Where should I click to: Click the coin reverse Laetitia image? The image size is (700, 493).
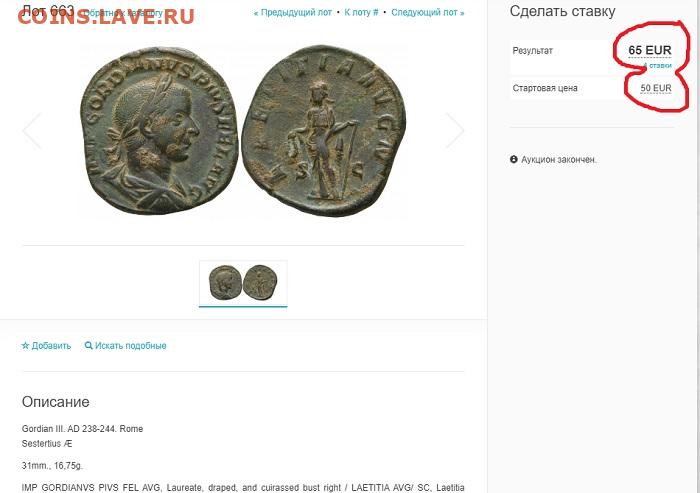tap(324, 130)
